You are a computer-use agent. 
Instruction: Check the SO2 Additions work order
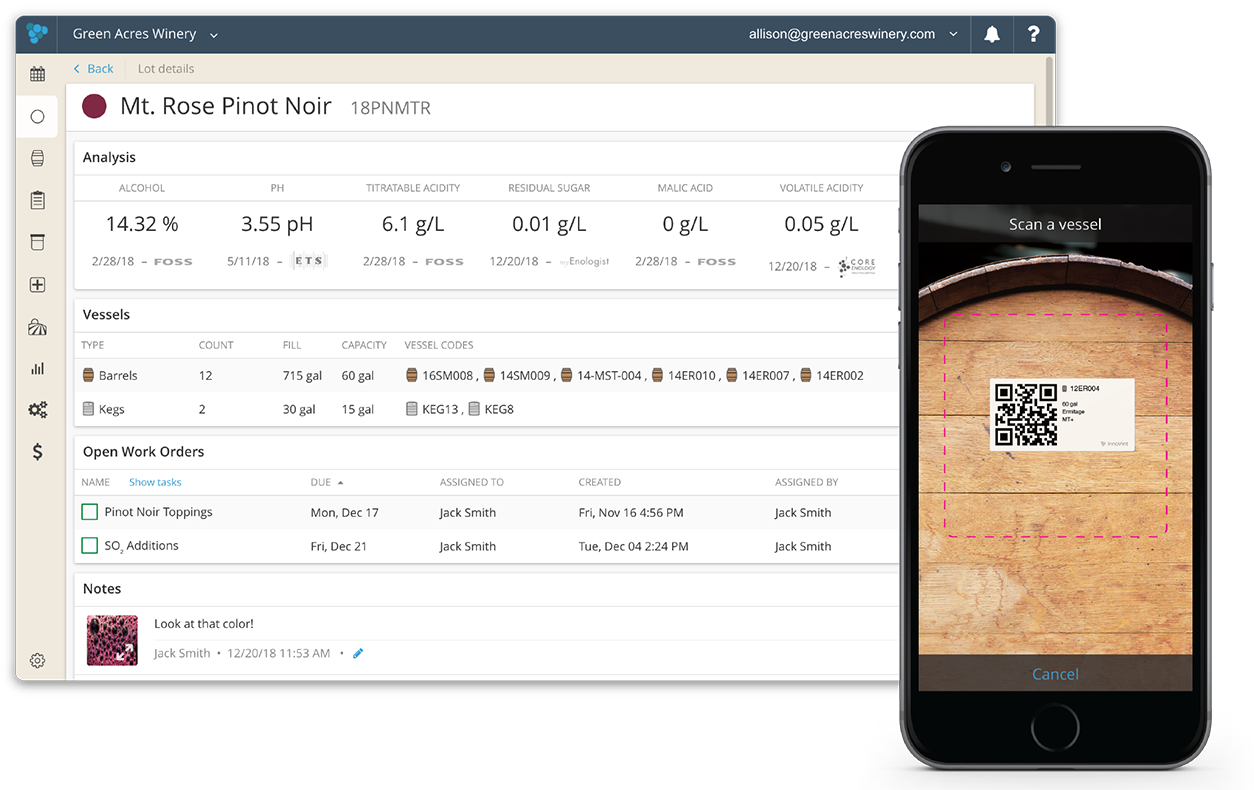(90, 545)
